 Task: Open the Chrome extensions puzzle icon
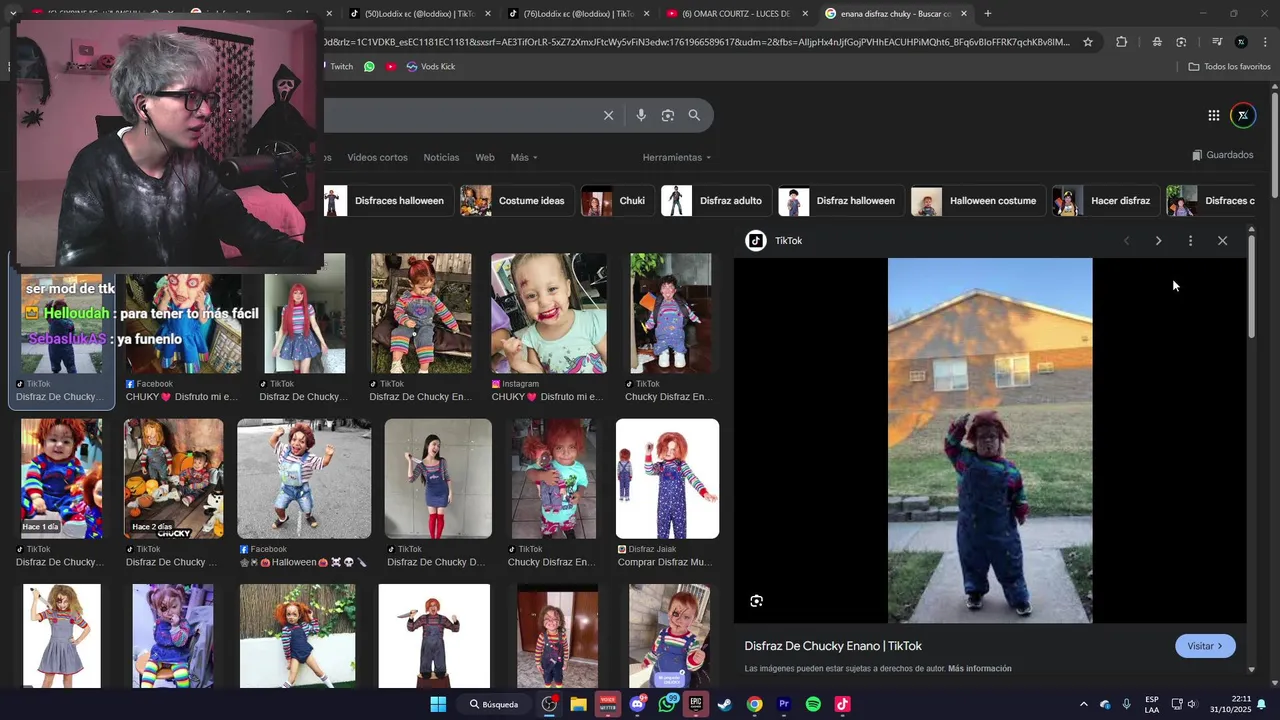point(1121,42)
